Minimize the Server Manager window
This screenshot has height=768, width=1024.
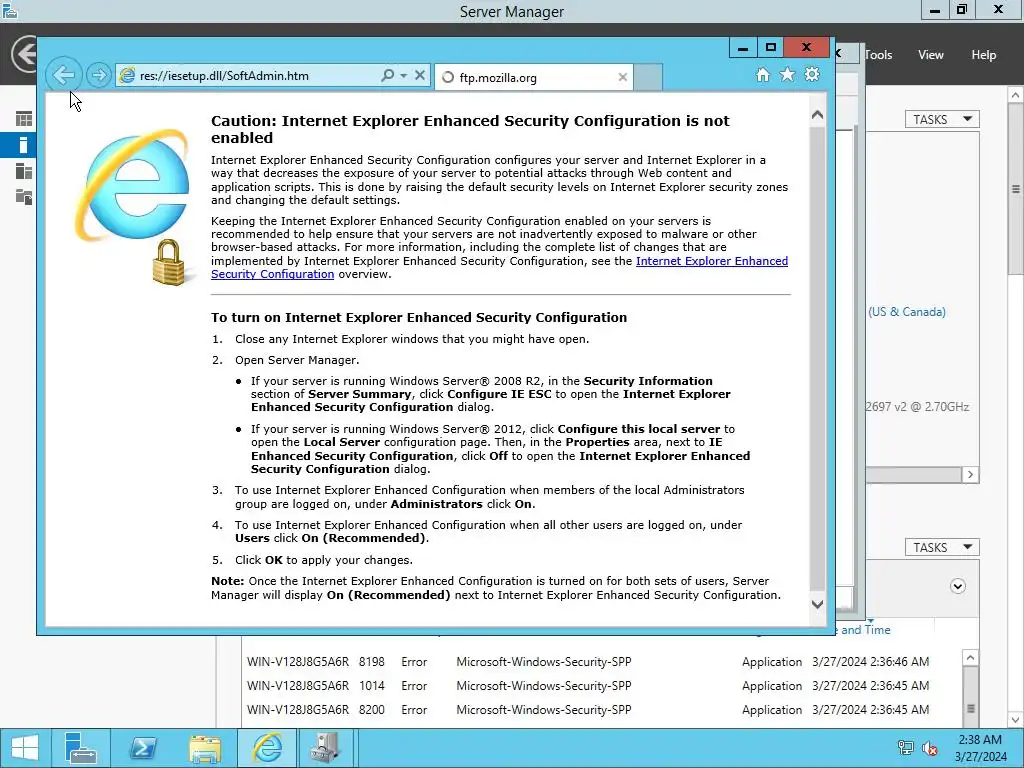(935, 10)
